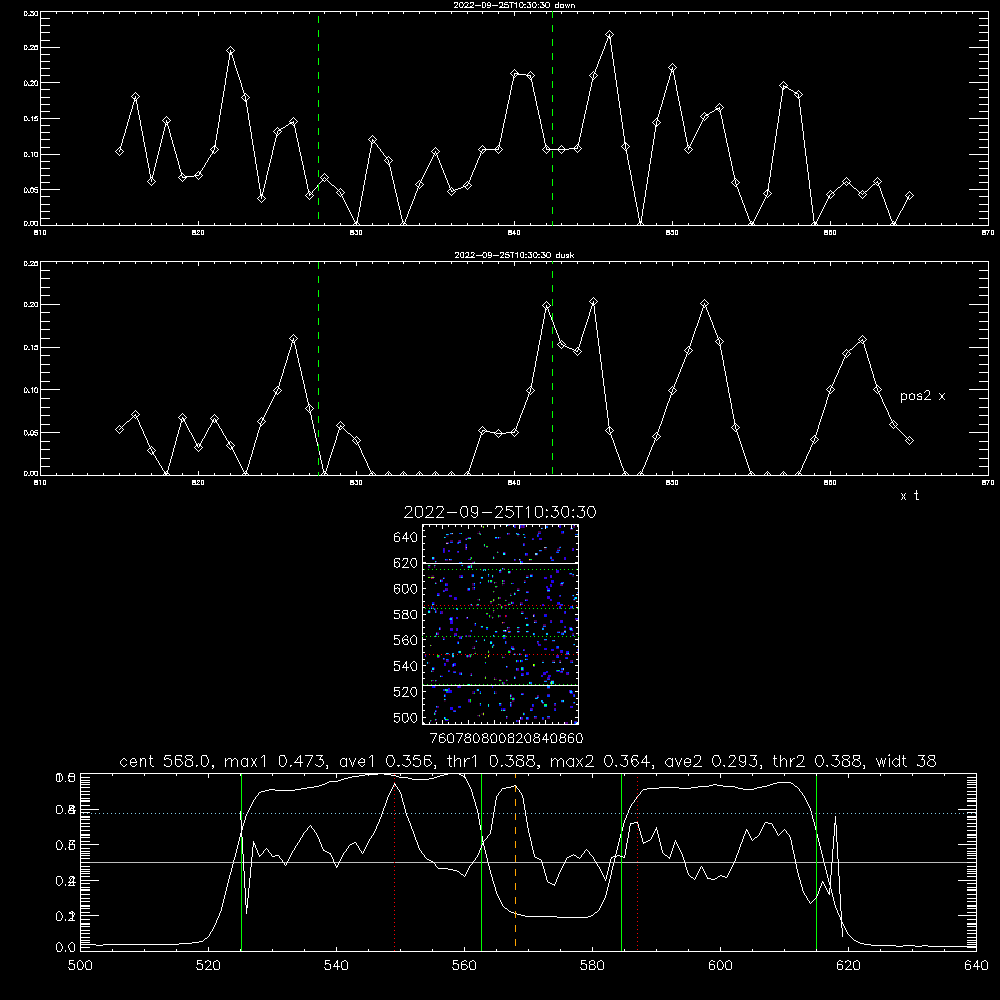
Task: Click '640' on the bottom plot x-axis
Action: (976, 966)
